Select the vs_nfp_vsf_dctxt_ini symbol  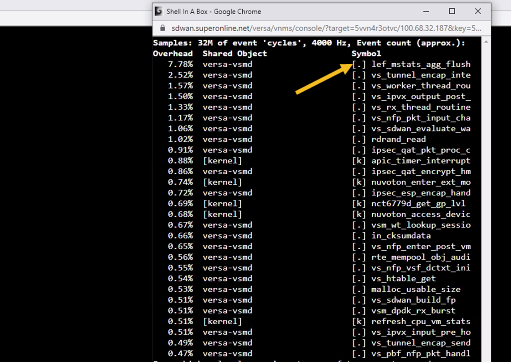(421, 268)
